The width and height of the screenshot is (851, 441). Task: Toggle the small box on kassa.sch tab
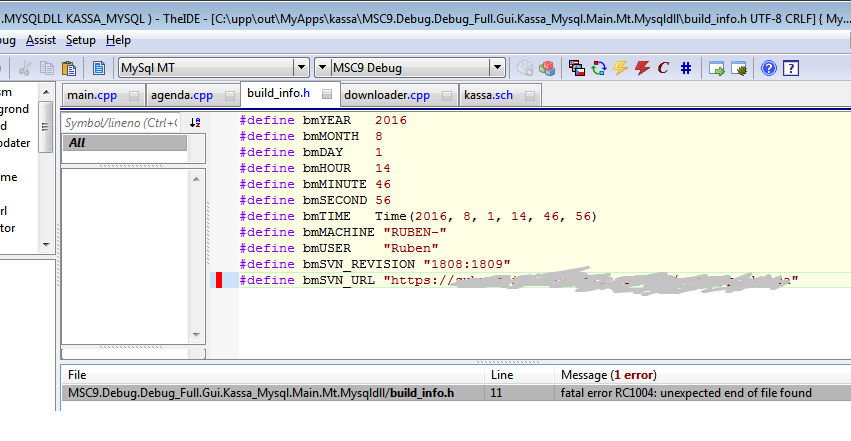(528, 96)
